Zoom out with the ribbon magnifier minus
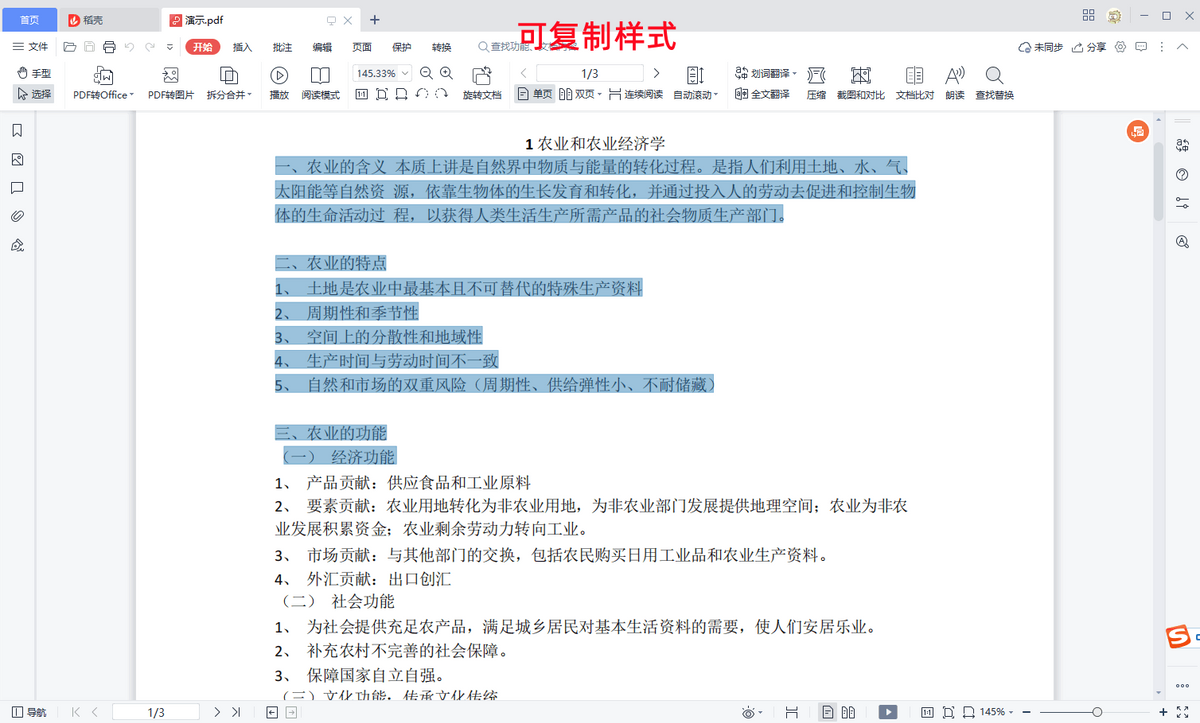This screenshot has height=723, width=1200. click(x=426, y=73)
